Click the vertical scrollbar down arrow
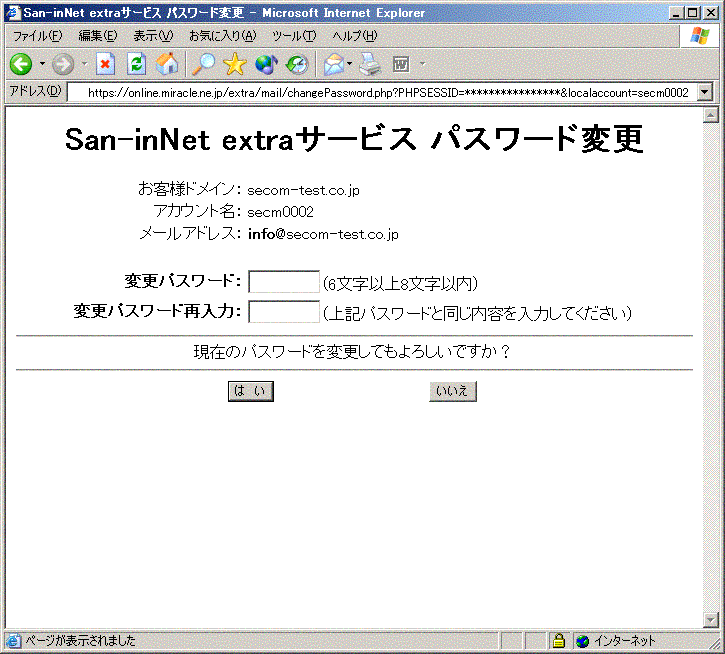Image resolution: width=725 pixels, height=654 pixels. click(712, 618)
